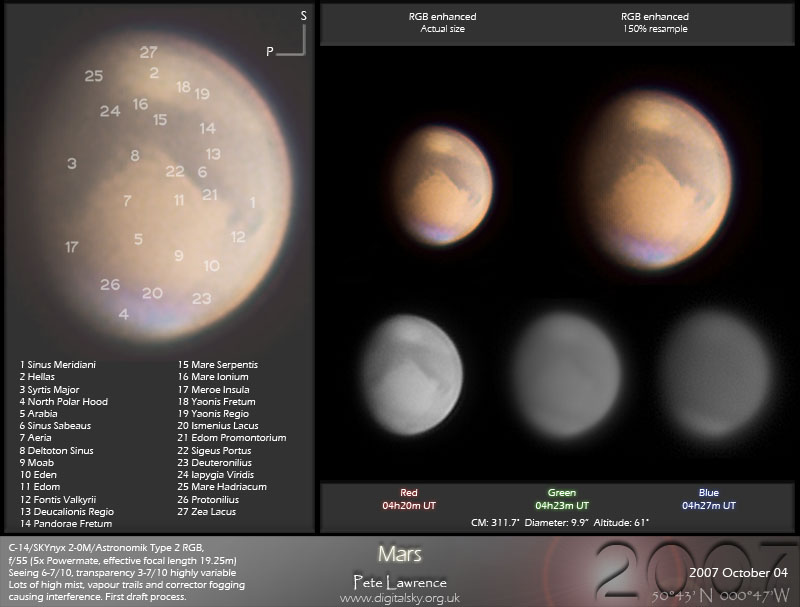Select the grayscale green channel Mars image
The height and width of the screenshot is (607, 800).
(x=565, y=376)
